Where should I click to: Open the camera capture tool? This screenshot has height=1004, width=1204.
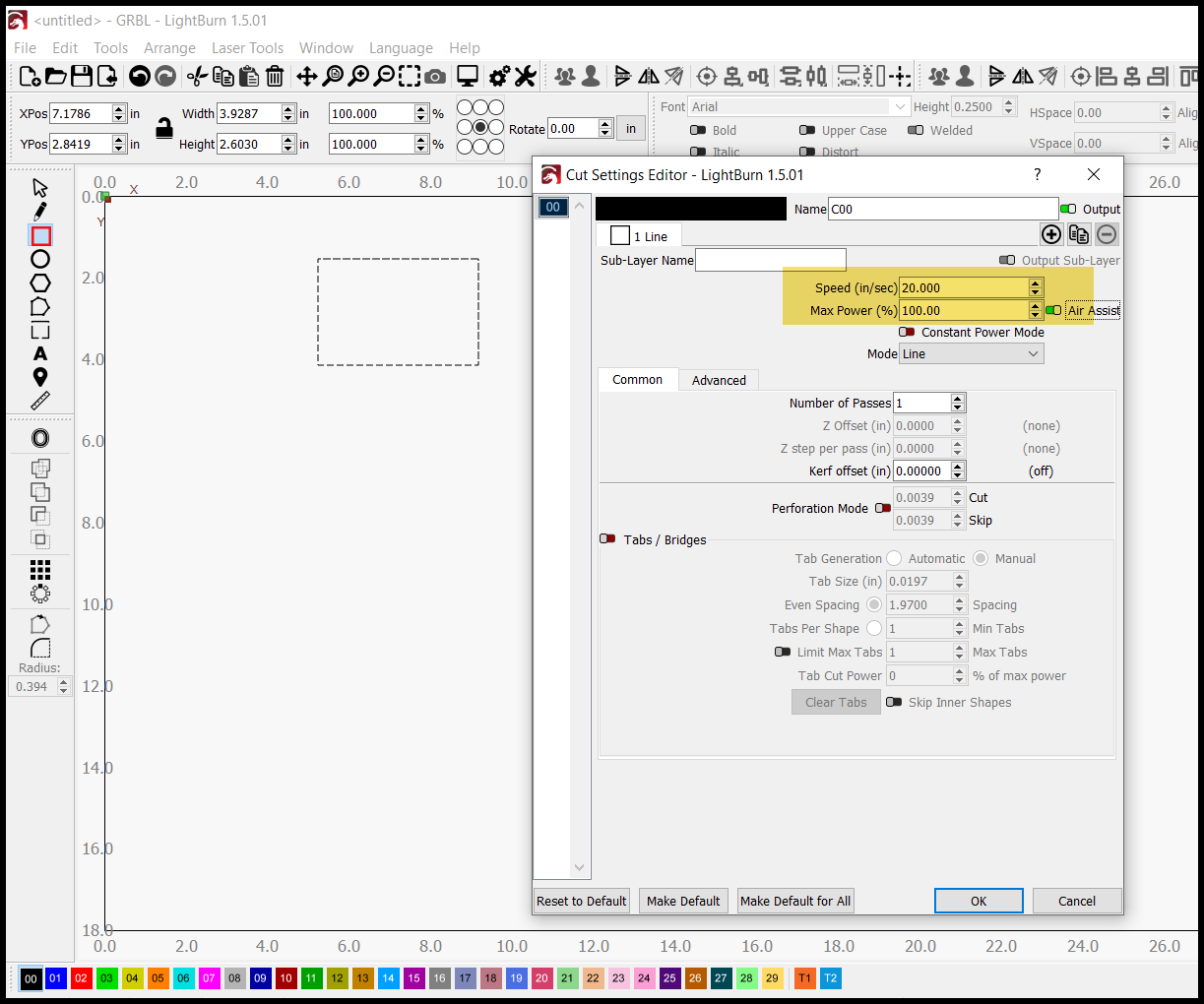(x=435, y=76)
